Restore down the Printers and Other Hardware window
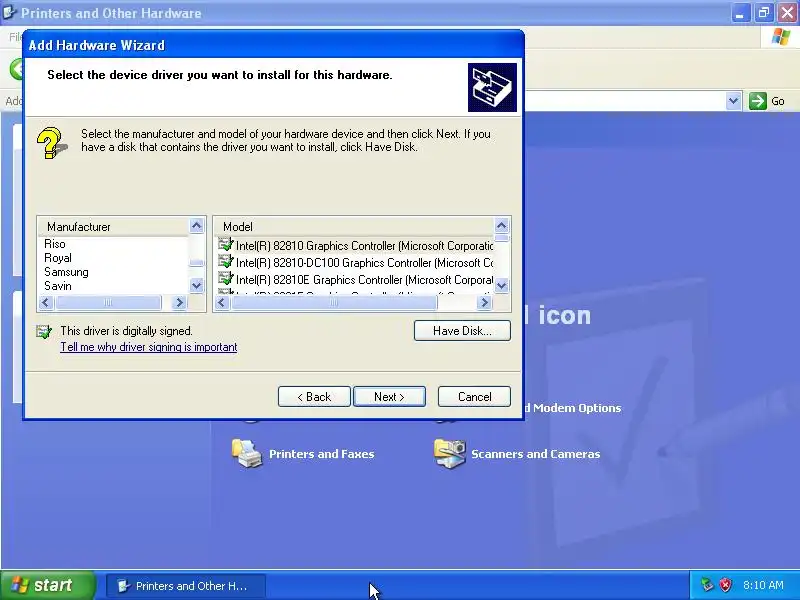This screenshot has width=800, height=600. tap(764, 13)
